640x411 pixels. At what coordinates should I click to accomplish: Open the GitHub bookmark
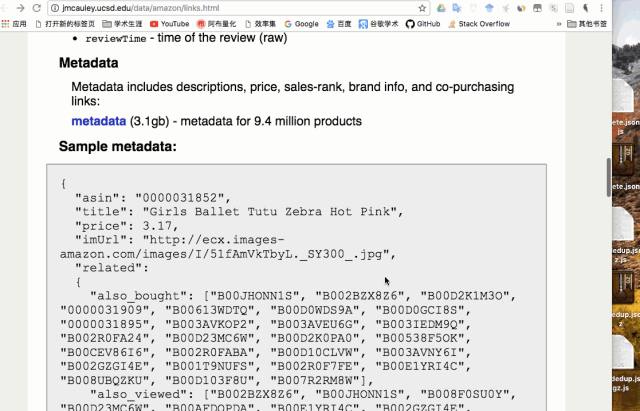tap(422, 23)
